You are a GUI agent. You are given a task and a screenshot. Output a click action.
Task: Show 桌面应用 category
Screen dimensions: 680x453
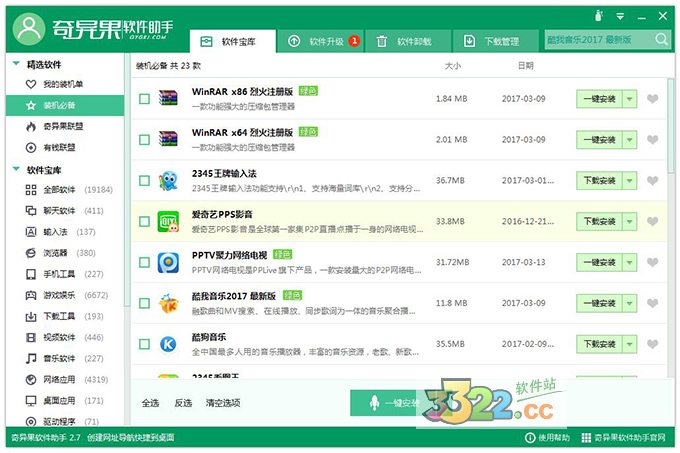pos(65,401)
